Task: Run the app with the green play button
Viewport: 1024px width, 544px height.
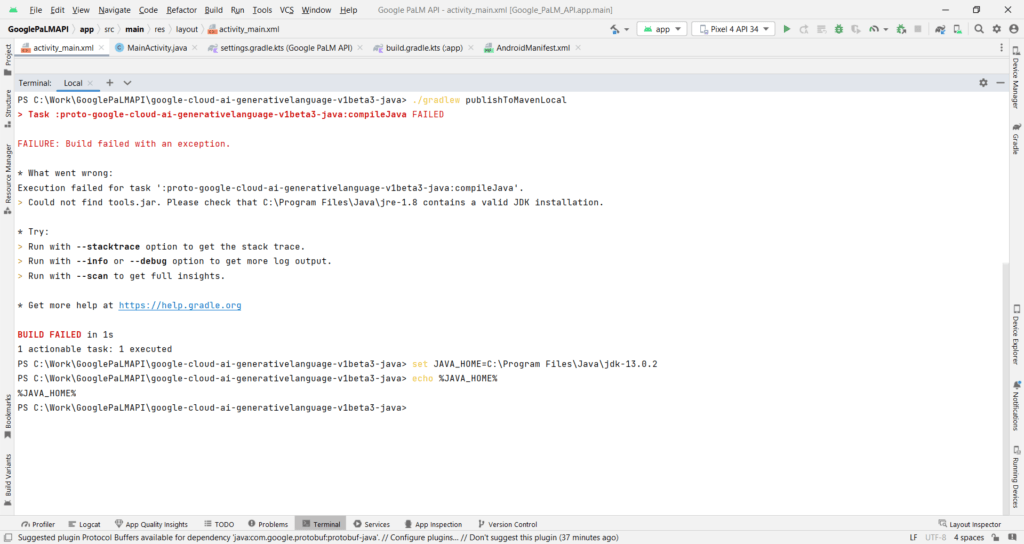Action: coord(787,29)
